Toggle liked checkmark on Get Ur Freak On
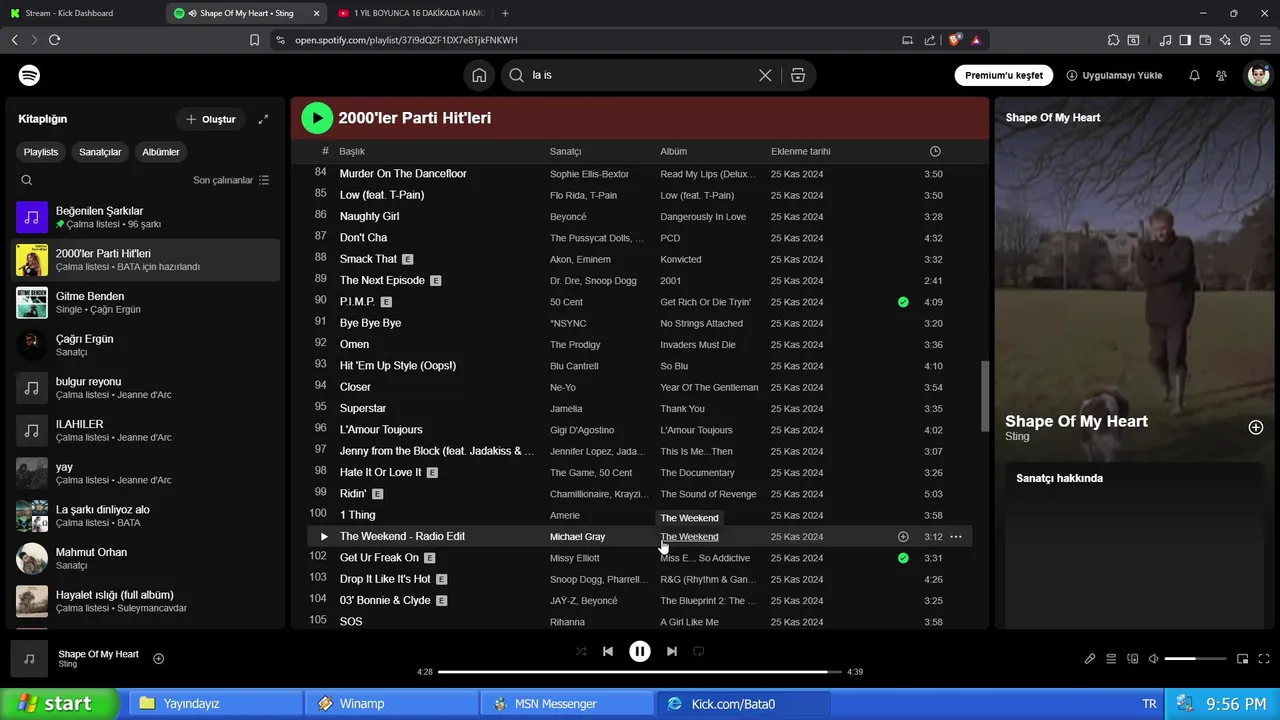 [903, 558]
